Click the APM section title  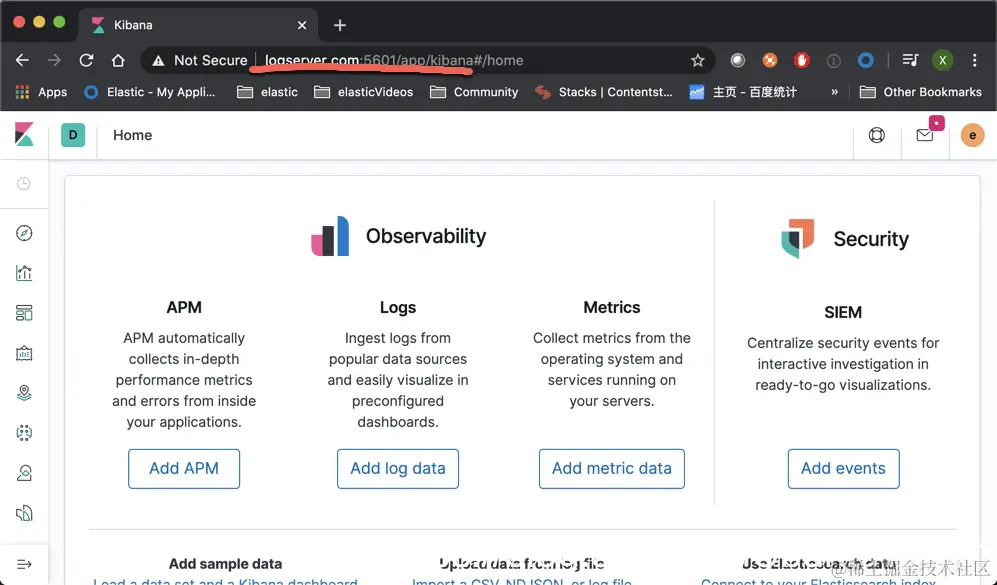pyautogui.click(x=184, y=307)
